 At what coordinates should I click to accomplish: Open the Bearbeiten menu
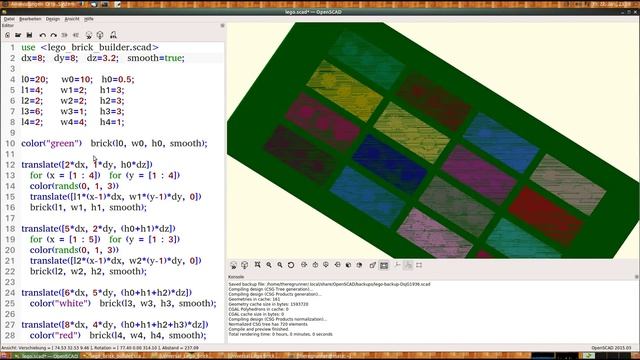coord(30,19)
